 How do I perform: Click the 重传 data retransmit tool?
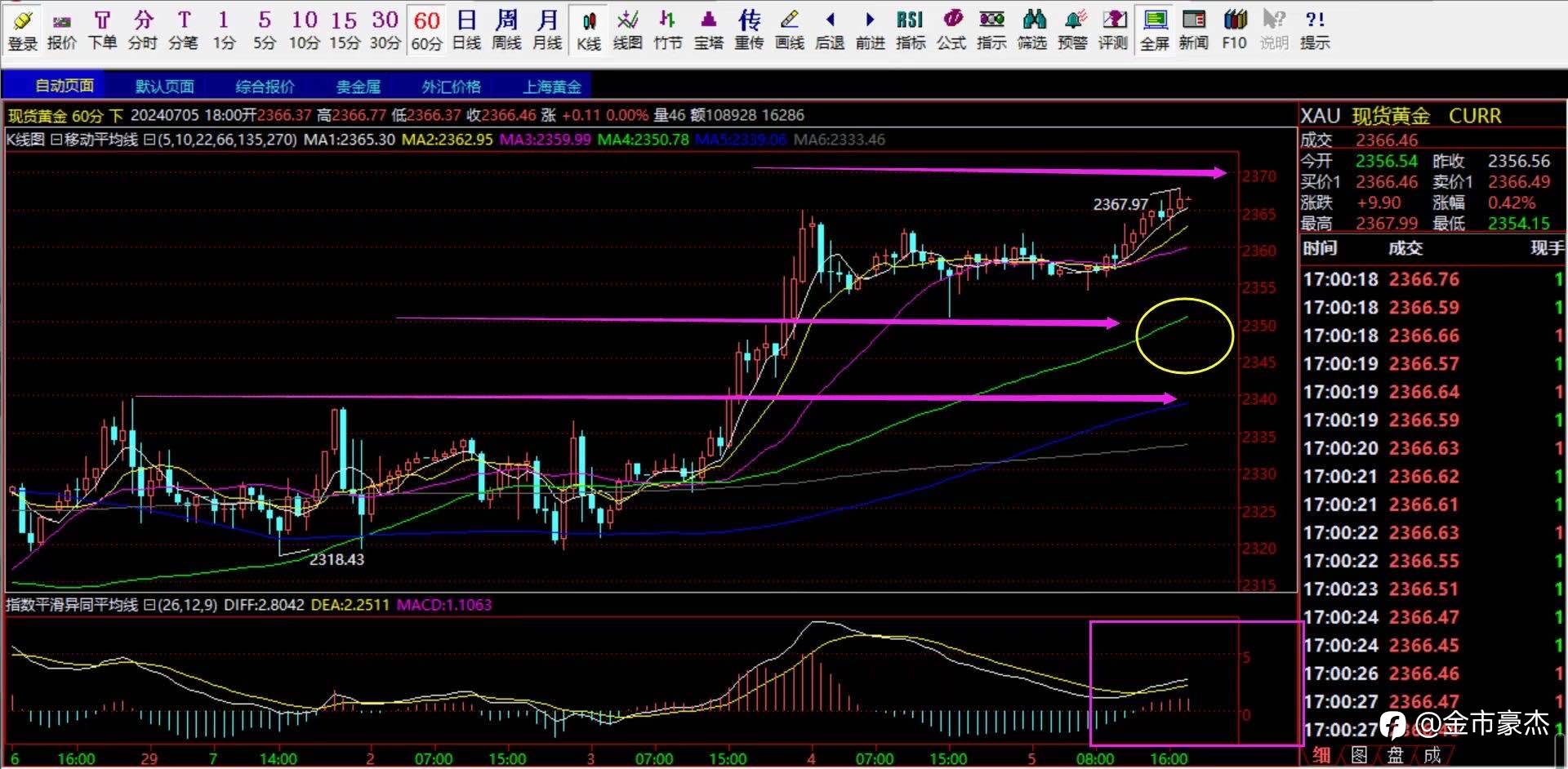[749, 30]
